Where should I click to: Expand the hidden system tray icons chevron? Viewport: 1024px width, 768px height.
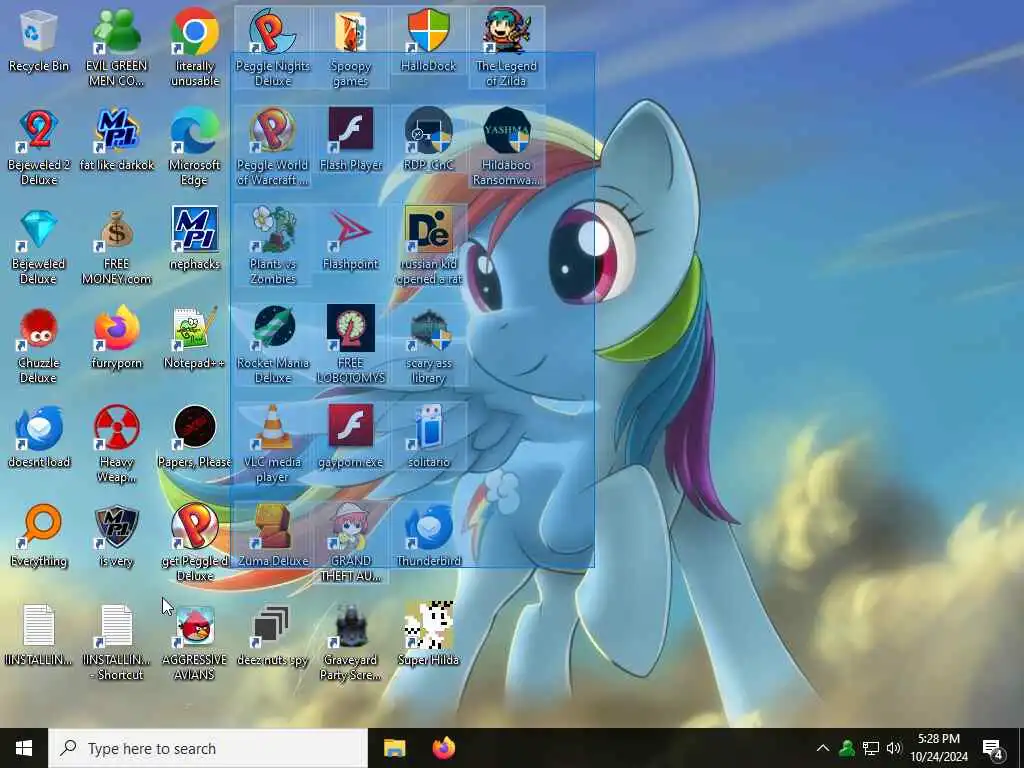[823, 748]
